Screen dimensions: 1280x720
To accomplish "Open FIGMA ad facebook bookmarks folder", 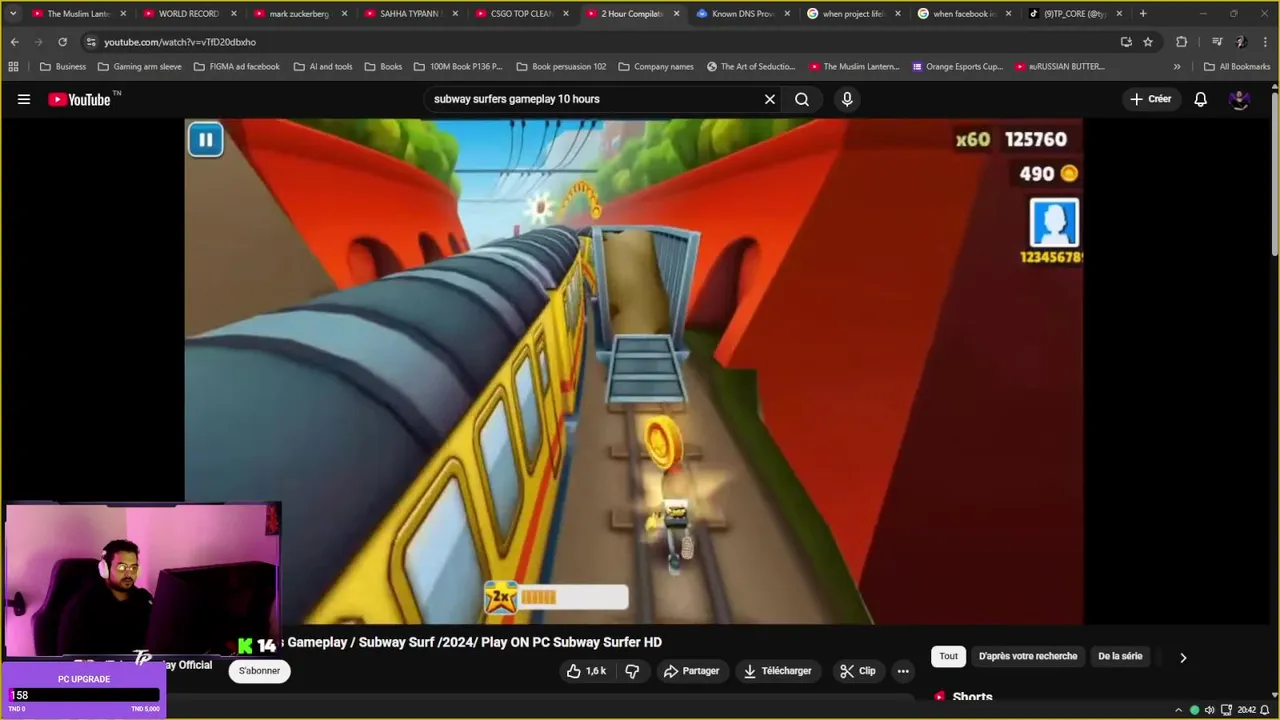I will coord(236,67).
